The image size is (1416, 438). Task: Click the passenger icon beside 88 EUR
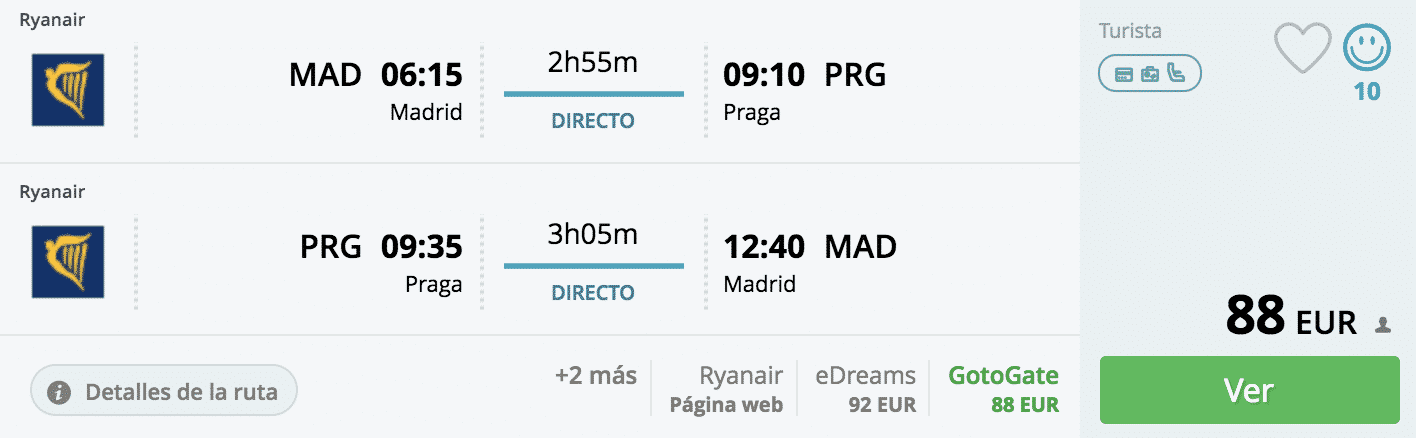[x=1383, y=325]
